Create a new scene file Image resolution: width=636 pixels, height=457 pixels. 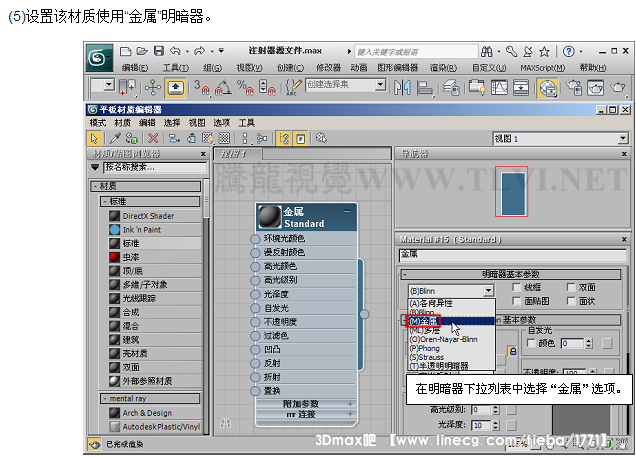126,51
